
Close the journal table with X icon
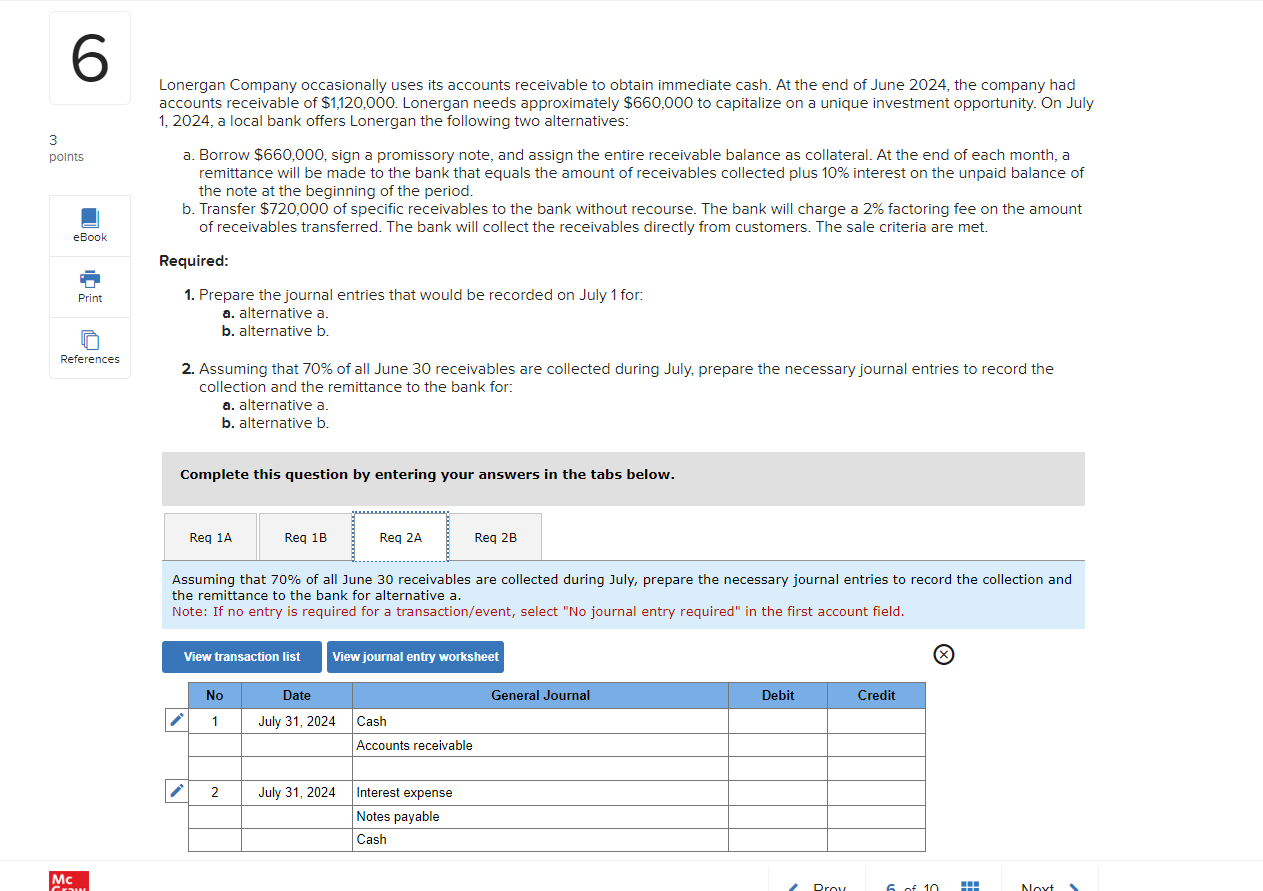(943, 655)
